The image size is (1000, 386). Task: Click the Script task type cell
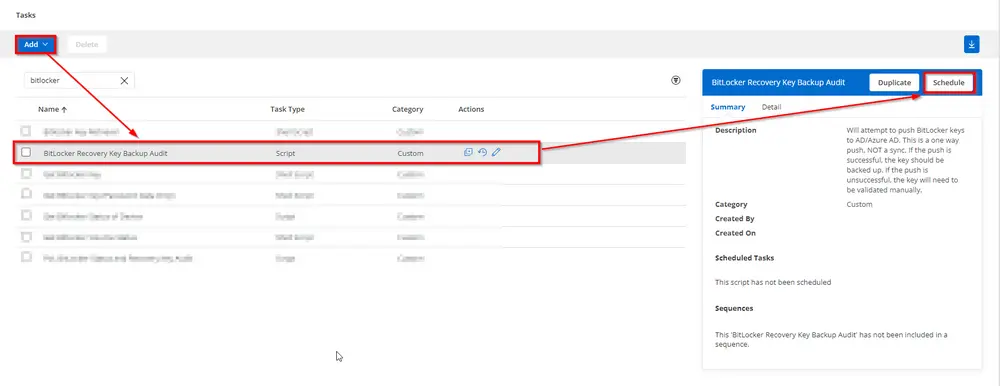coord(286,153)
